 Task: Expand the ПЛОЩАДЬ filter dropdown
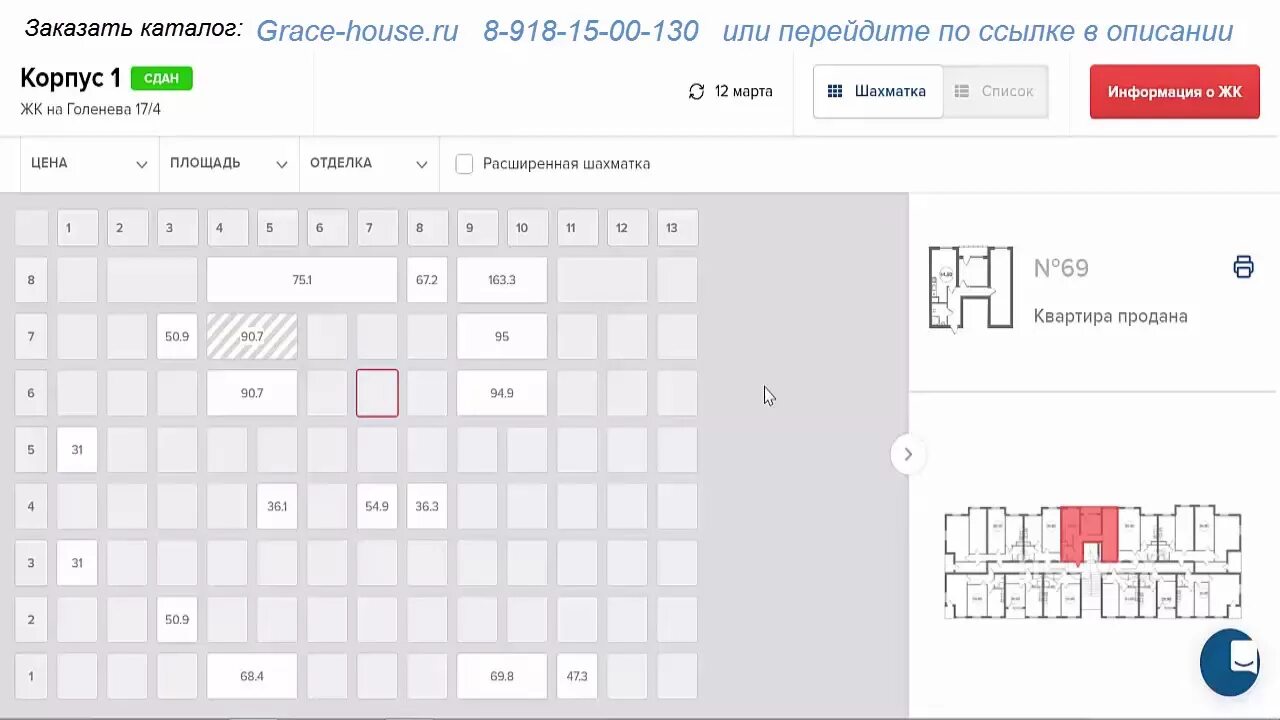(x=229, y=163)
